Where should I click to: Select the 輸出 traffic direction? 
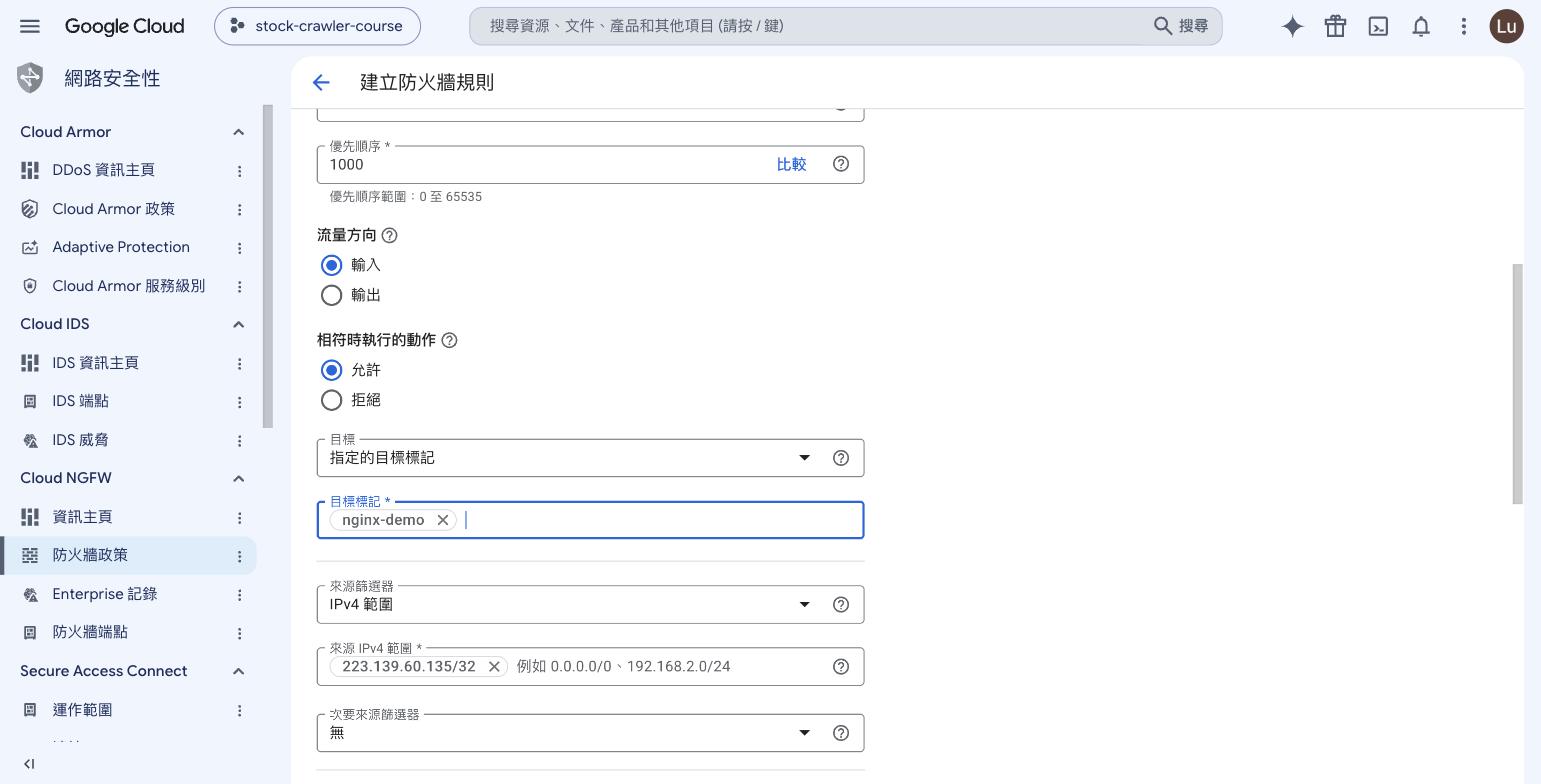[x=332, y=295]
